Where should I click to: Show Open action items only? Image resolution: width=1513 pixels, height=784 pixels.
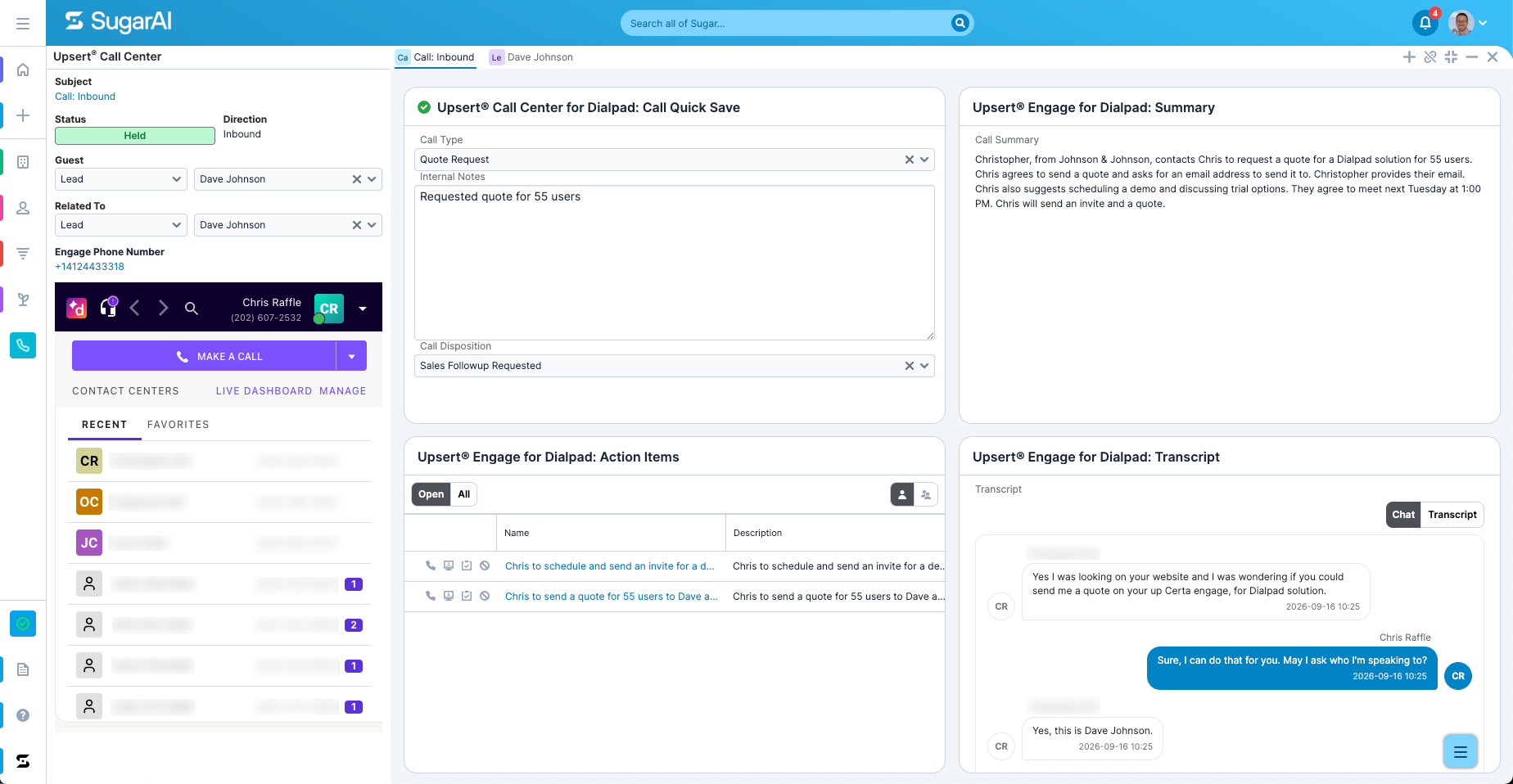tap(431, 494)
